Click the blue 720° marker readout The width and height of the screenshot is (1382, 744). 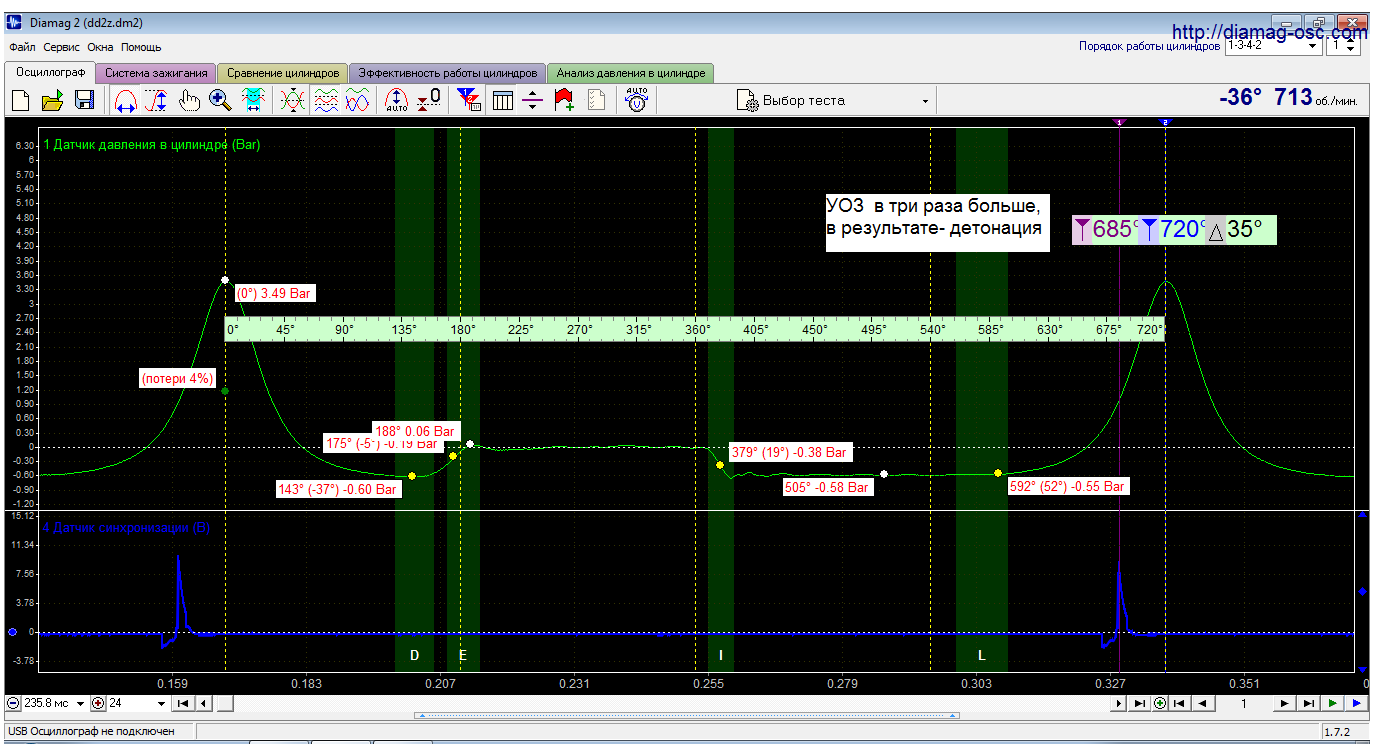[1172, 229]
